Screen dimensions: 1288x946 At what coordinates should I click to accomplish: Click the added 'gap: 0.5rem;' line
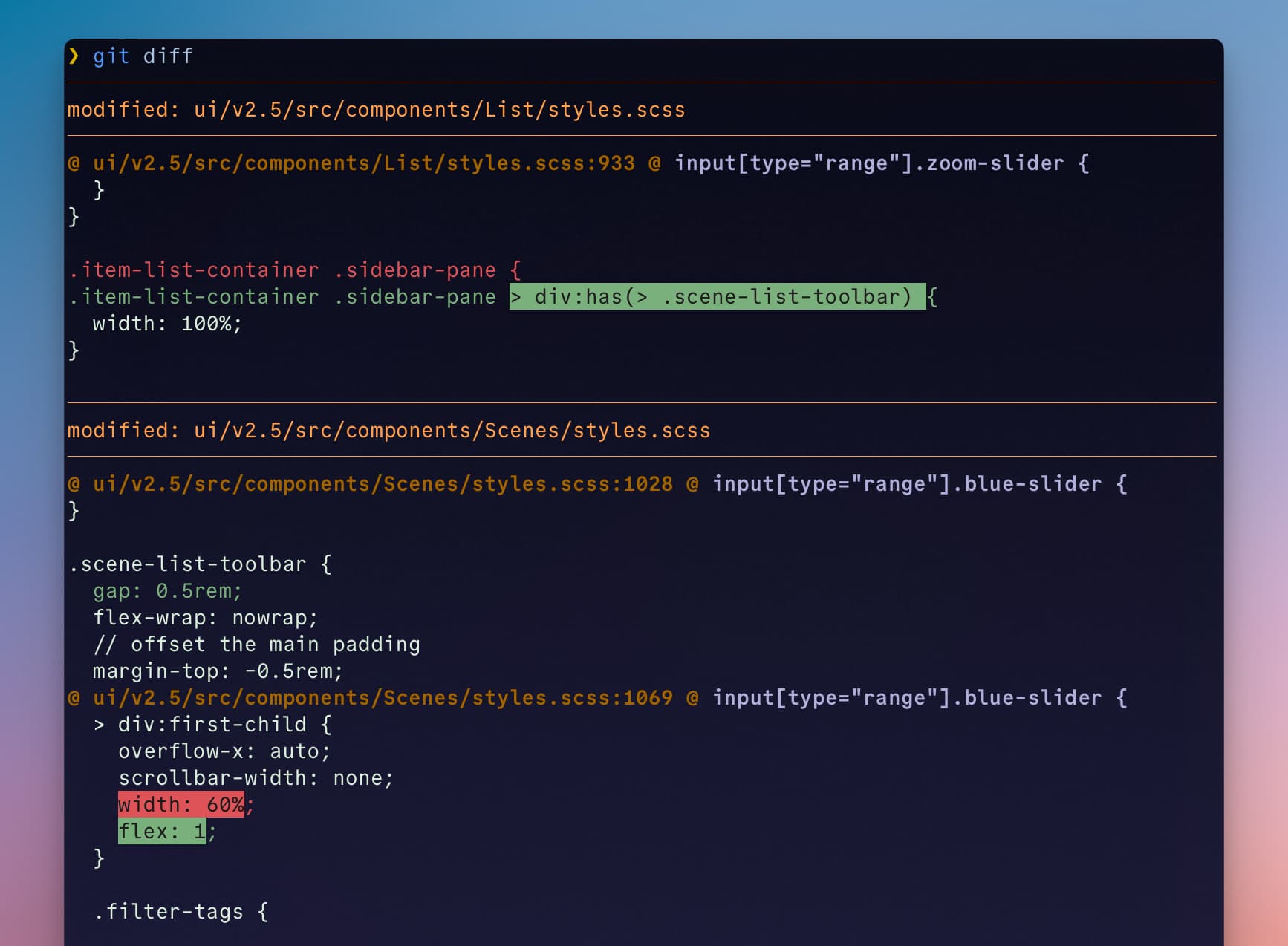point(167,591)
